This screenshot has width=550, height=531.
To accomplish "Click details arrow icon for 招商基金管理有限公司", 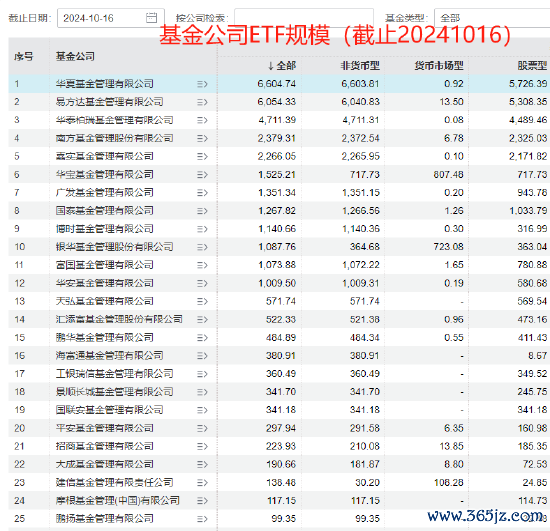I will tap(202, 446).
